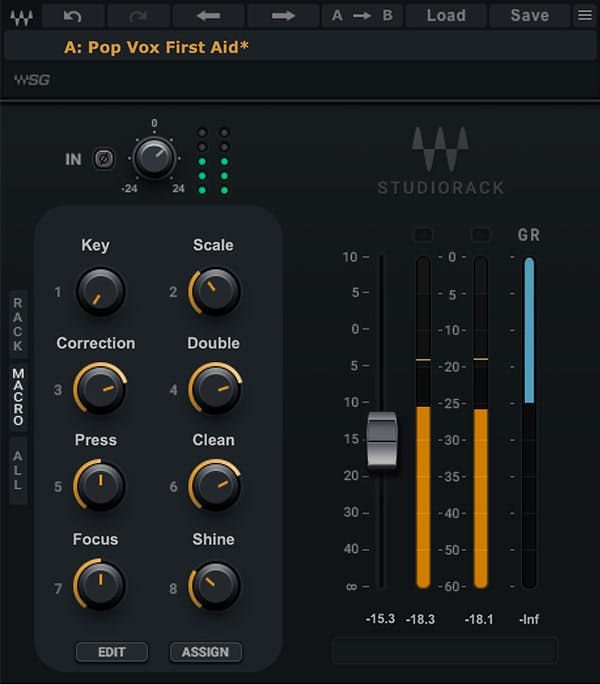600x684 pixels.
Task: Click the undo arrow icon
Action: (72, 15)
